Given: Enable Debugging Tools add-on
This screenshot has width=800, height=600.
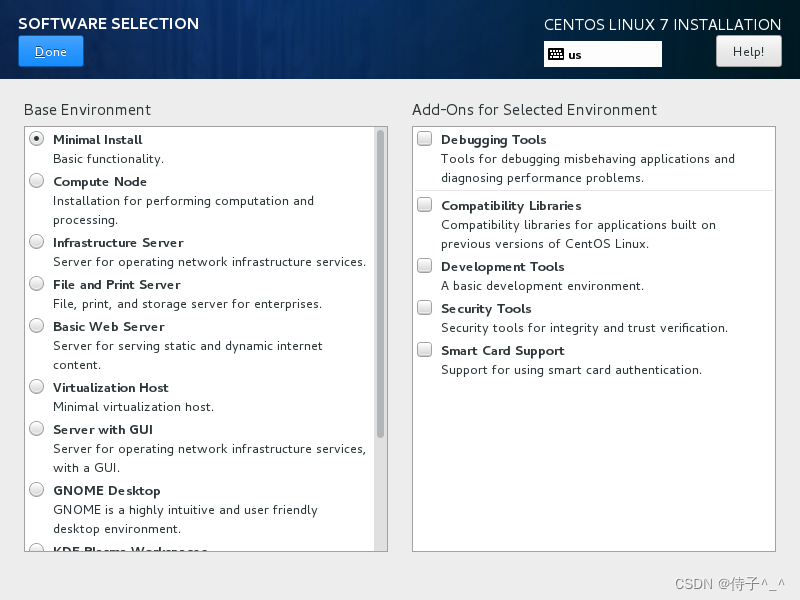Looking at the screenshot, I should coord(425,139).
